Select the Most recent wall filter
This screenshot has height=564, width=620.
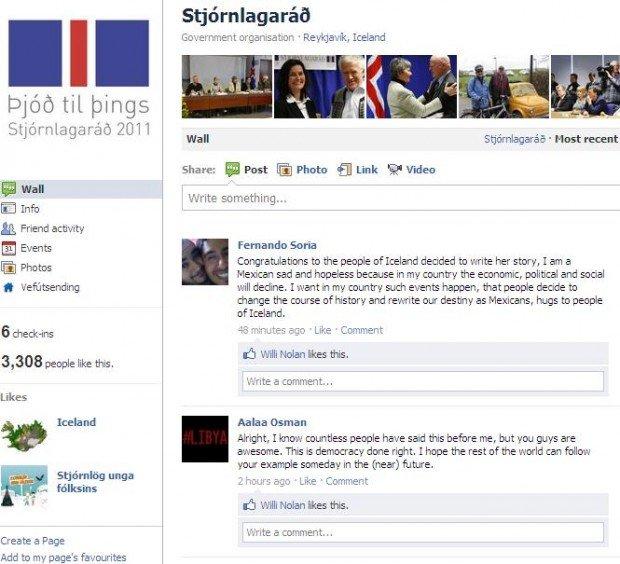[586, 139]
